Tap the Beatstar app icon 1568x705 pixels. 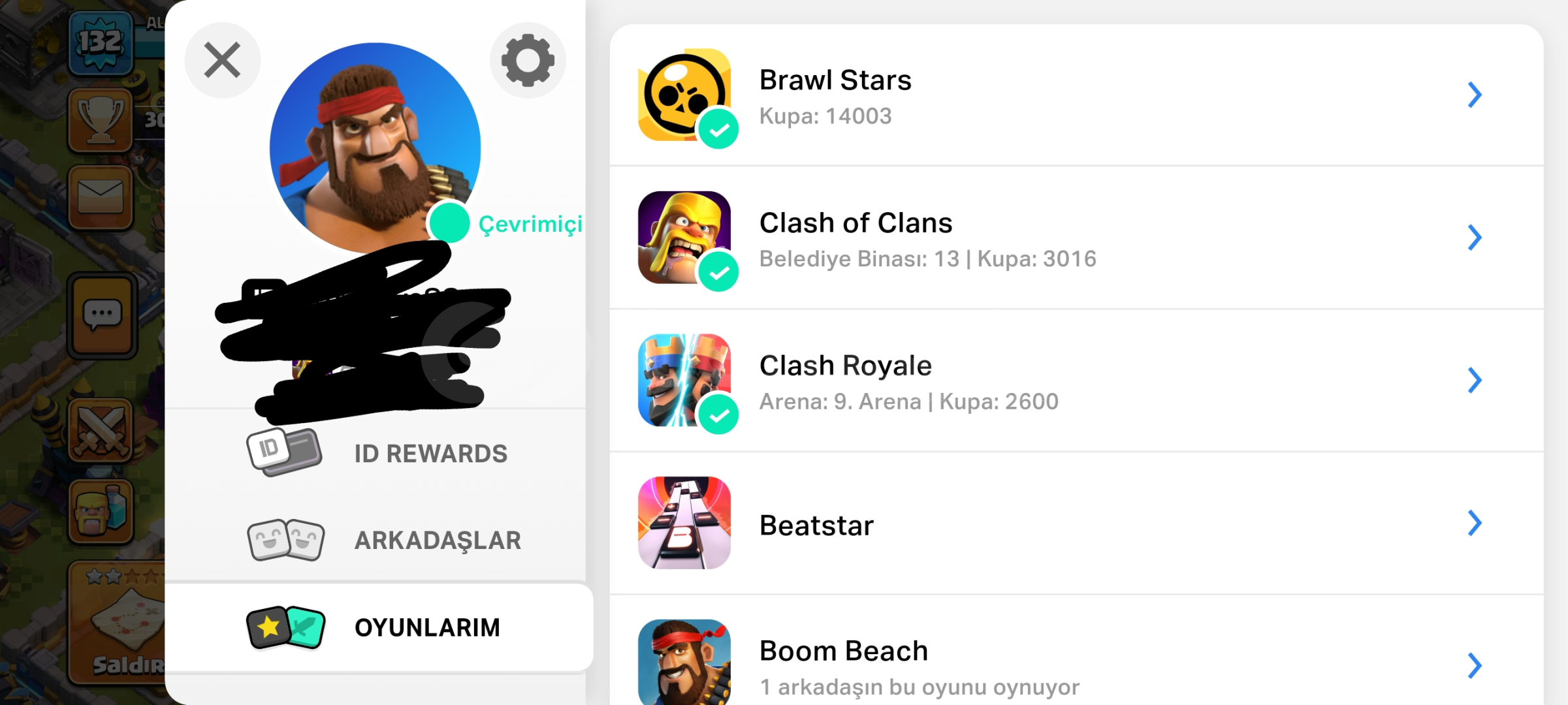(684, 523)
